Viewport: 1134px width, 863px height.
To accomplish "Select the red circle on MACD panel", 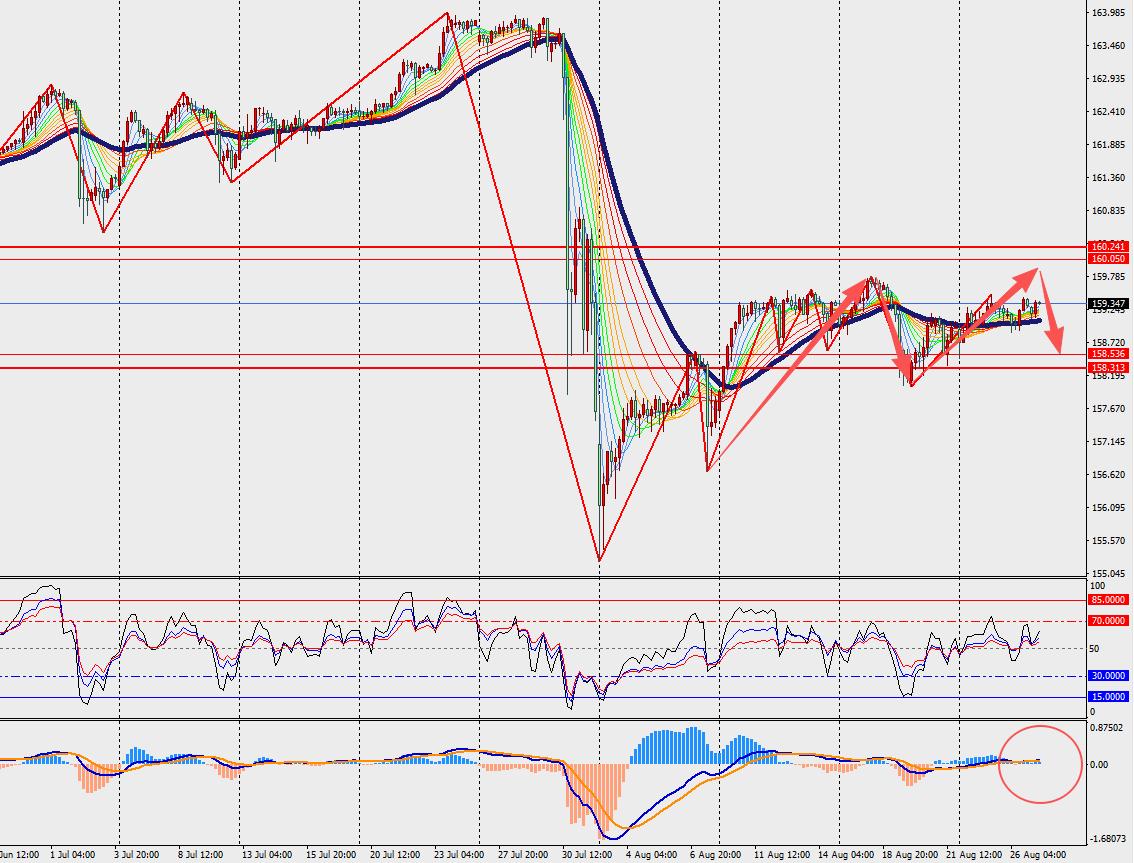I will coord(1040,764).
